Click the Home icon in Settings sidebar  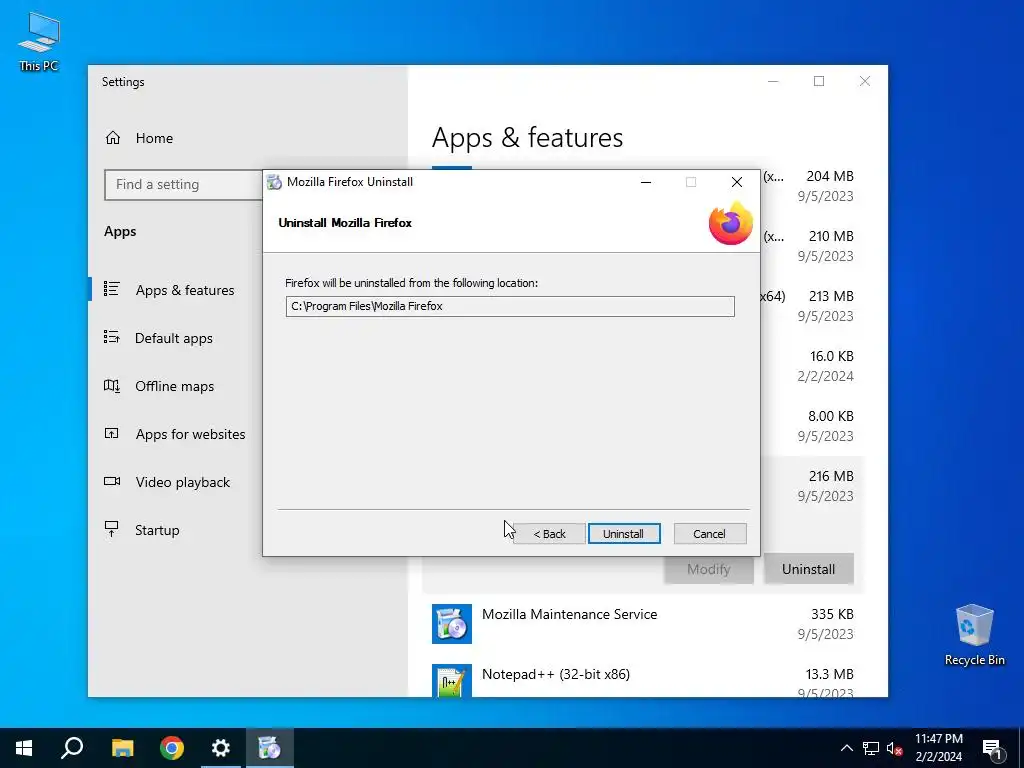(113, 138)
